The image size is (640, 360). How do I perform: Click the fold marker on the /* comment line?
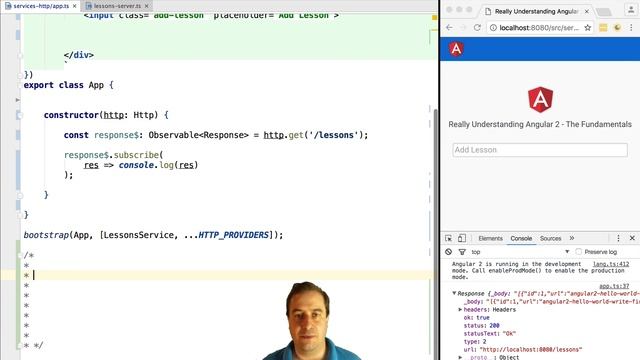click(19, 256)
